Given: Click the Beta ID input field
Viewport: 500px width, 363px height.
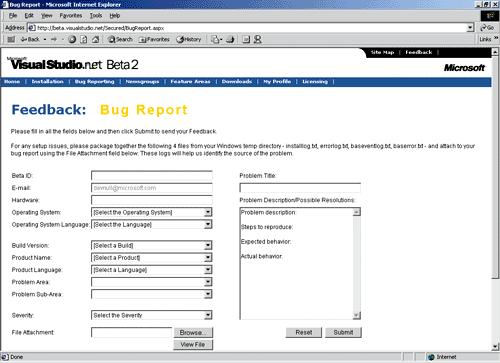Looking at the screenshot, I should (x=152, y=176).
